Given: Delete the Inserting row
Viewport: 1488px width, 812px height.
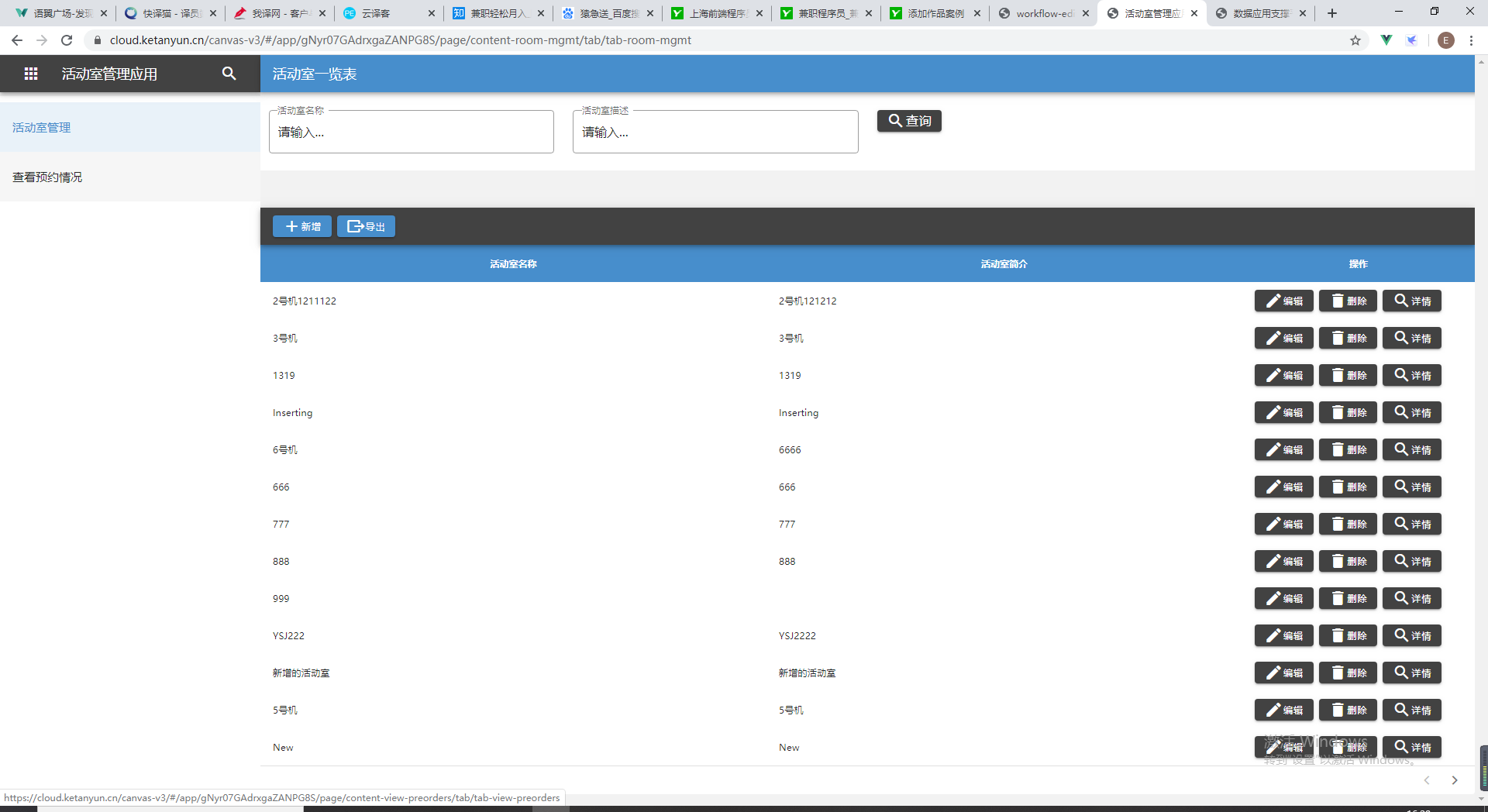Looking at the screenshot, I should pos(1348,412).
